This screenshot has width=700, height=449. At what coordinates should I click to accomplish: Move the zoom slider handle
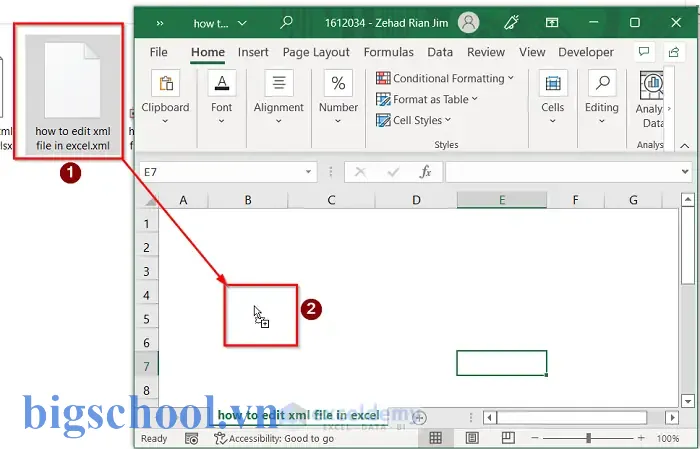click(x=588, y=438)
